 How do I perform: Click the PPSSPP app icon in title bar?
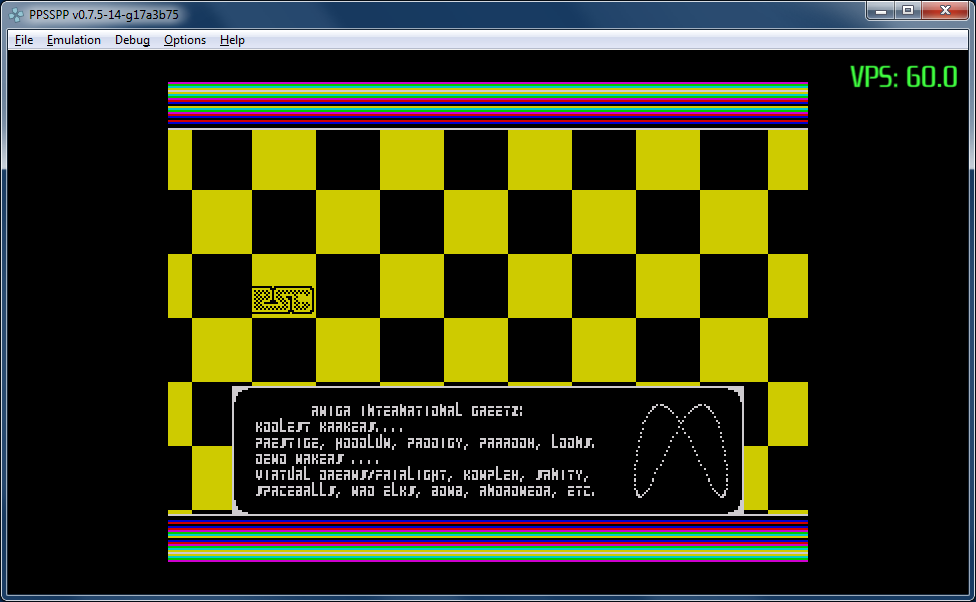click(16, 14)
